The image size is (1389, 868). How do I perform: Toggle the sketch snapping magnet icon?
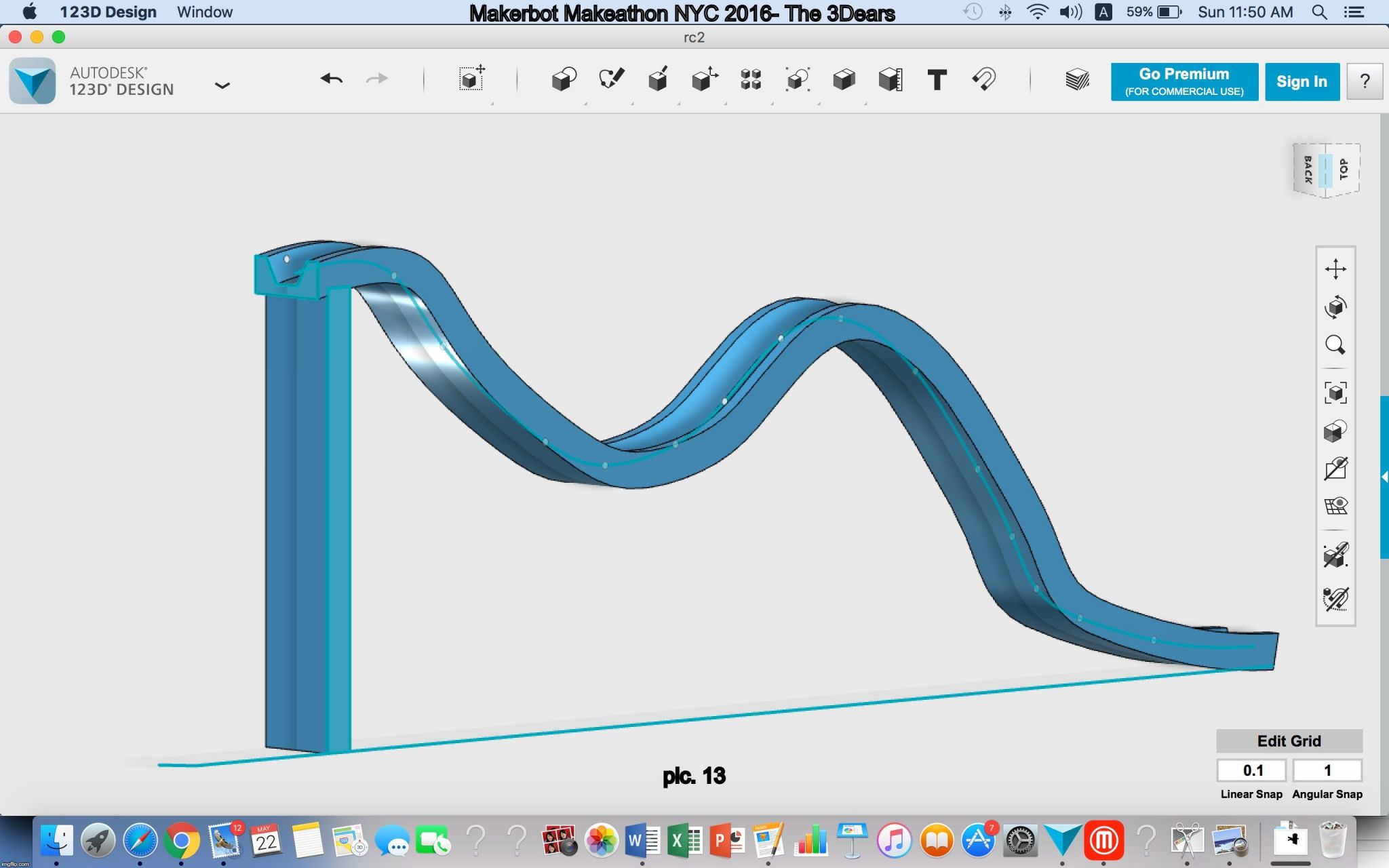1335,599
